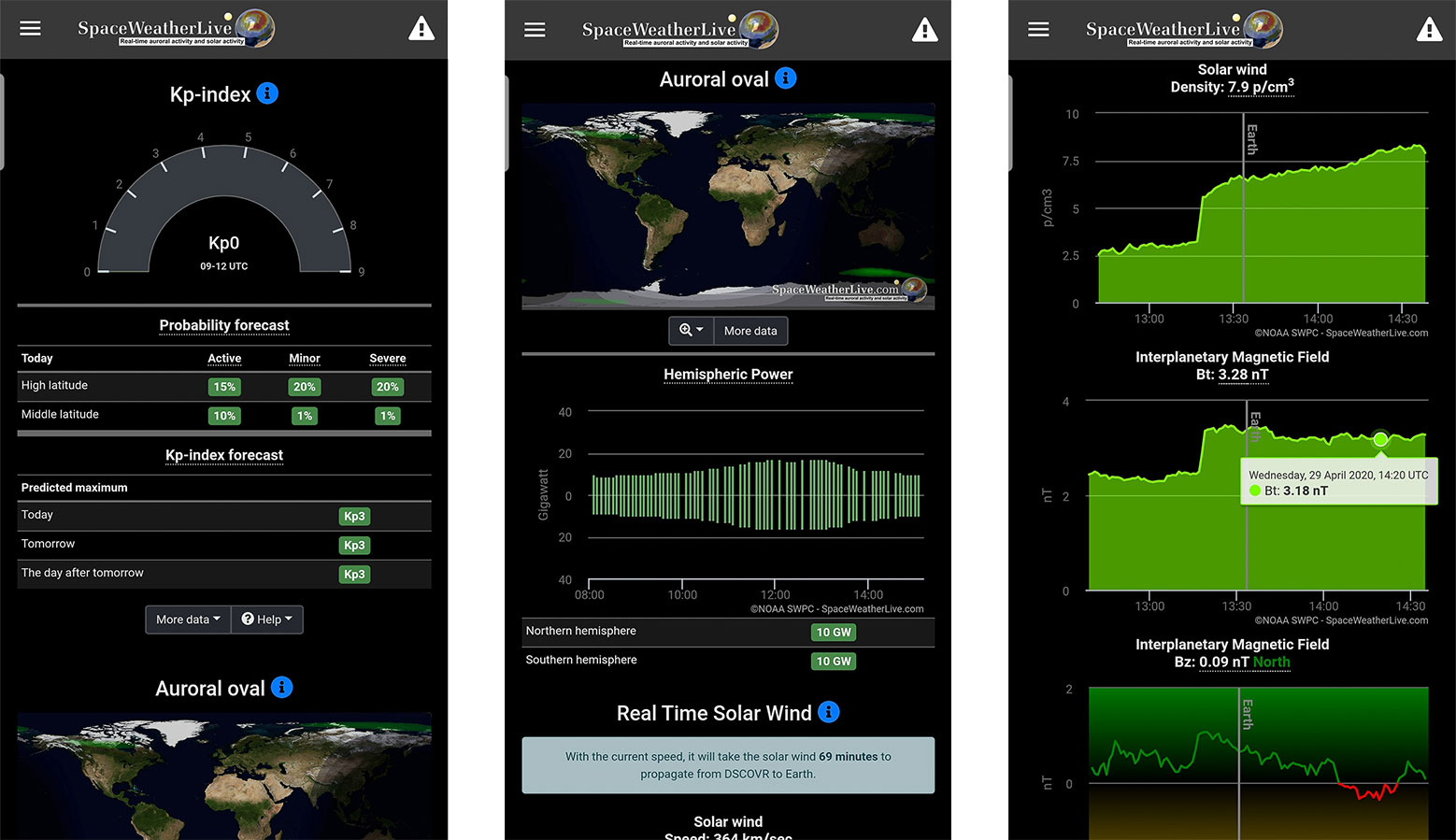Image resolution: width=1456 pixels, height=840 pixels.
Task: Open the navigation menu on the Auroral oval page
Action: point(535,29)
